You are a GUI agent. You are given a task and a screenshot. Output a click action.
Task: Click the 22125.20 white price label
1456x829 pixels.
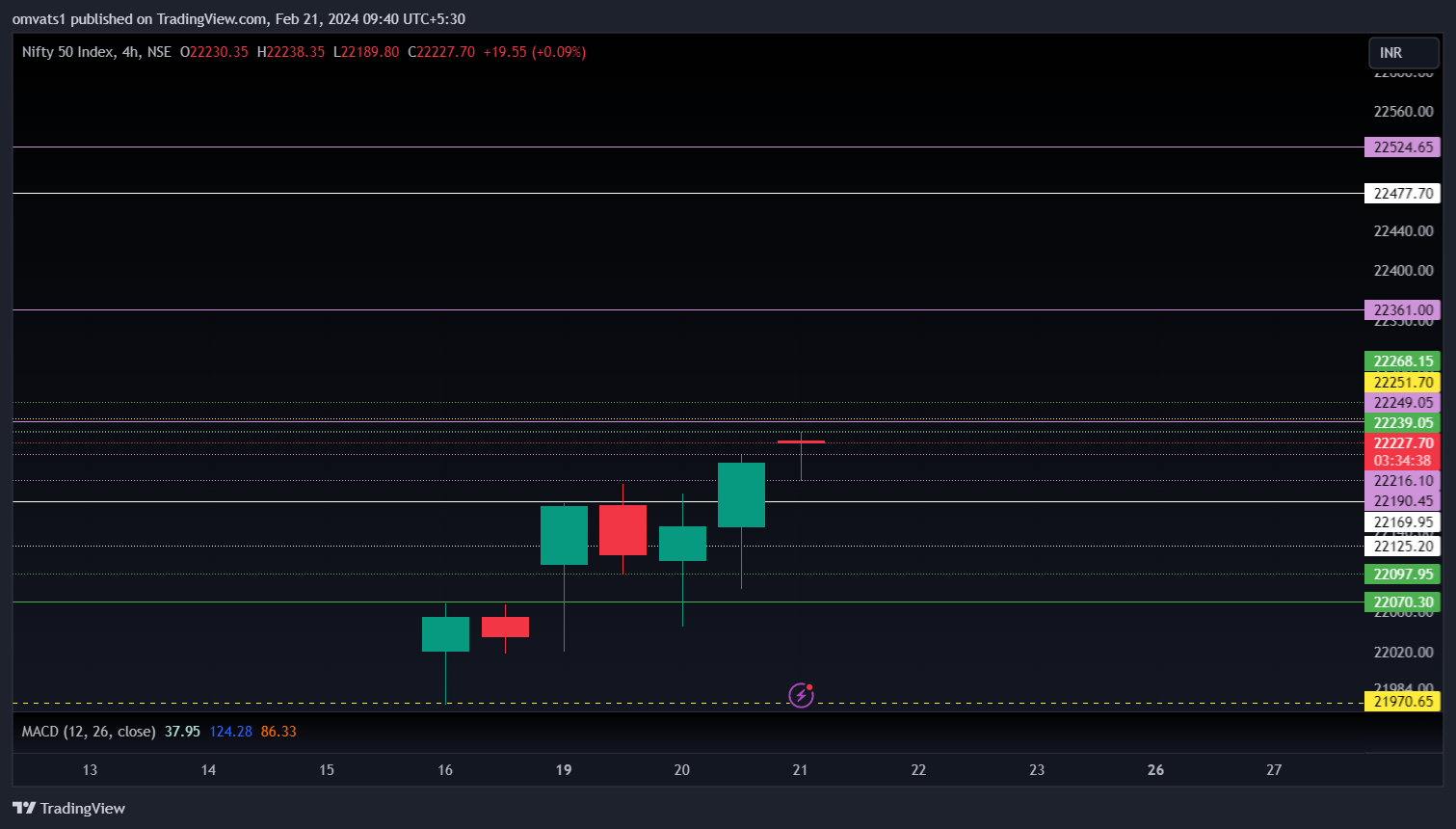[1402, 547]
